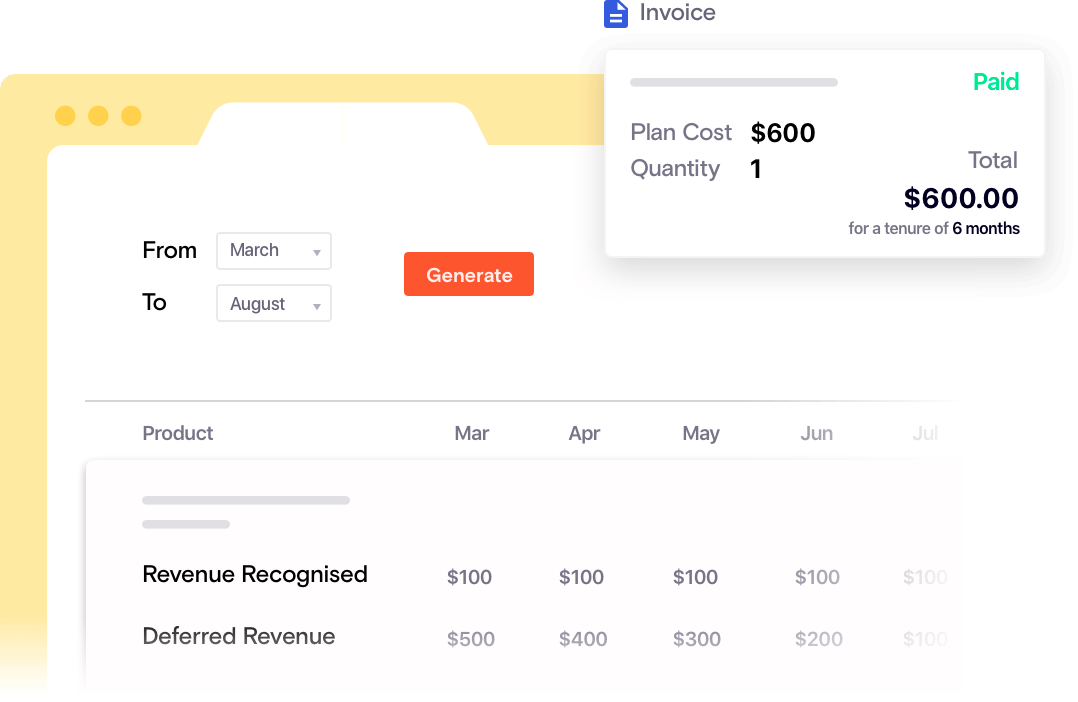Select the Mar column header
The height and width of the screenshot is (702, 1078).
[x=471, y=433]
